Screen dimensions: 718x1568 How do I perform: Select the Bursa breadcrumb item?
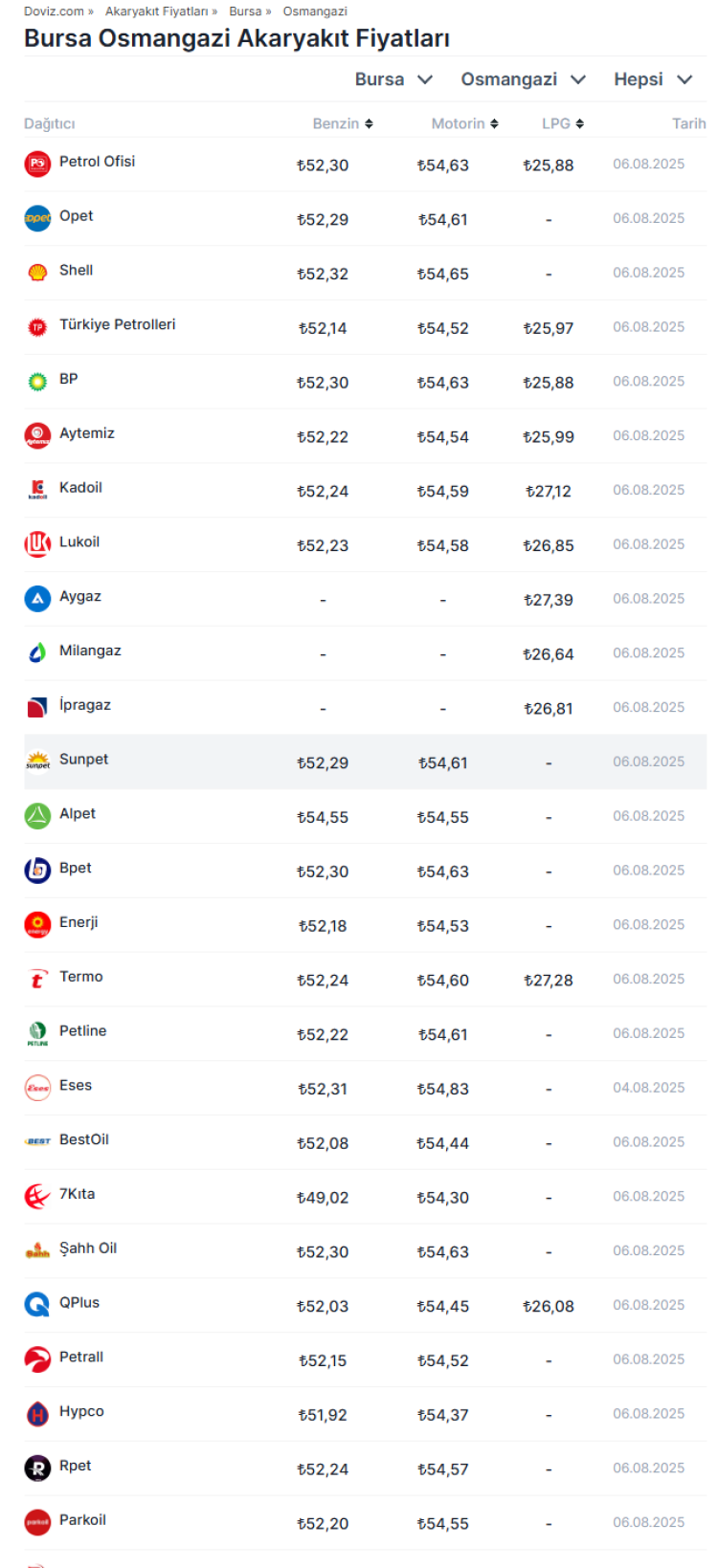[x=245, y=11]
